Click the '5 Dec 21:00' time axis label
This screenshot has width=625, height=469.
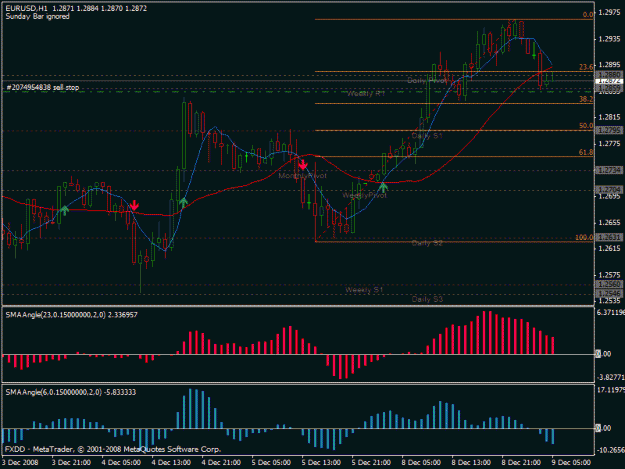[371, 463]
